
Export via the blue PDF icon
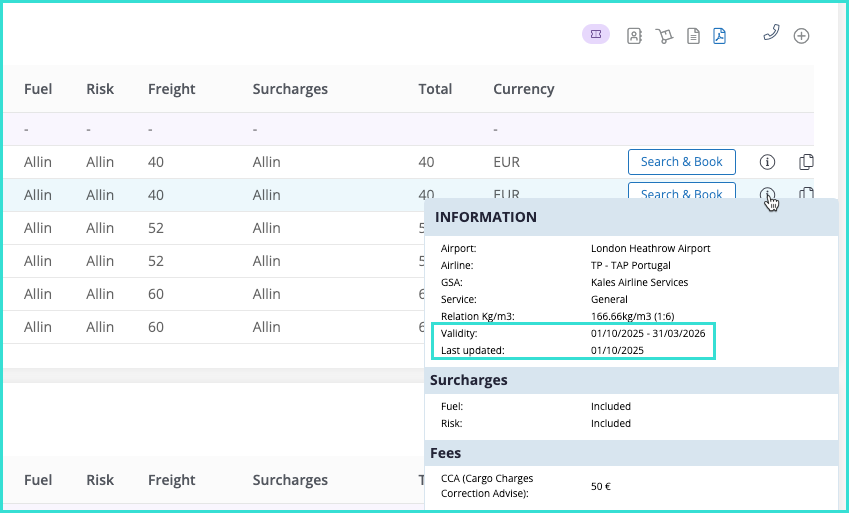click(720, 36)
